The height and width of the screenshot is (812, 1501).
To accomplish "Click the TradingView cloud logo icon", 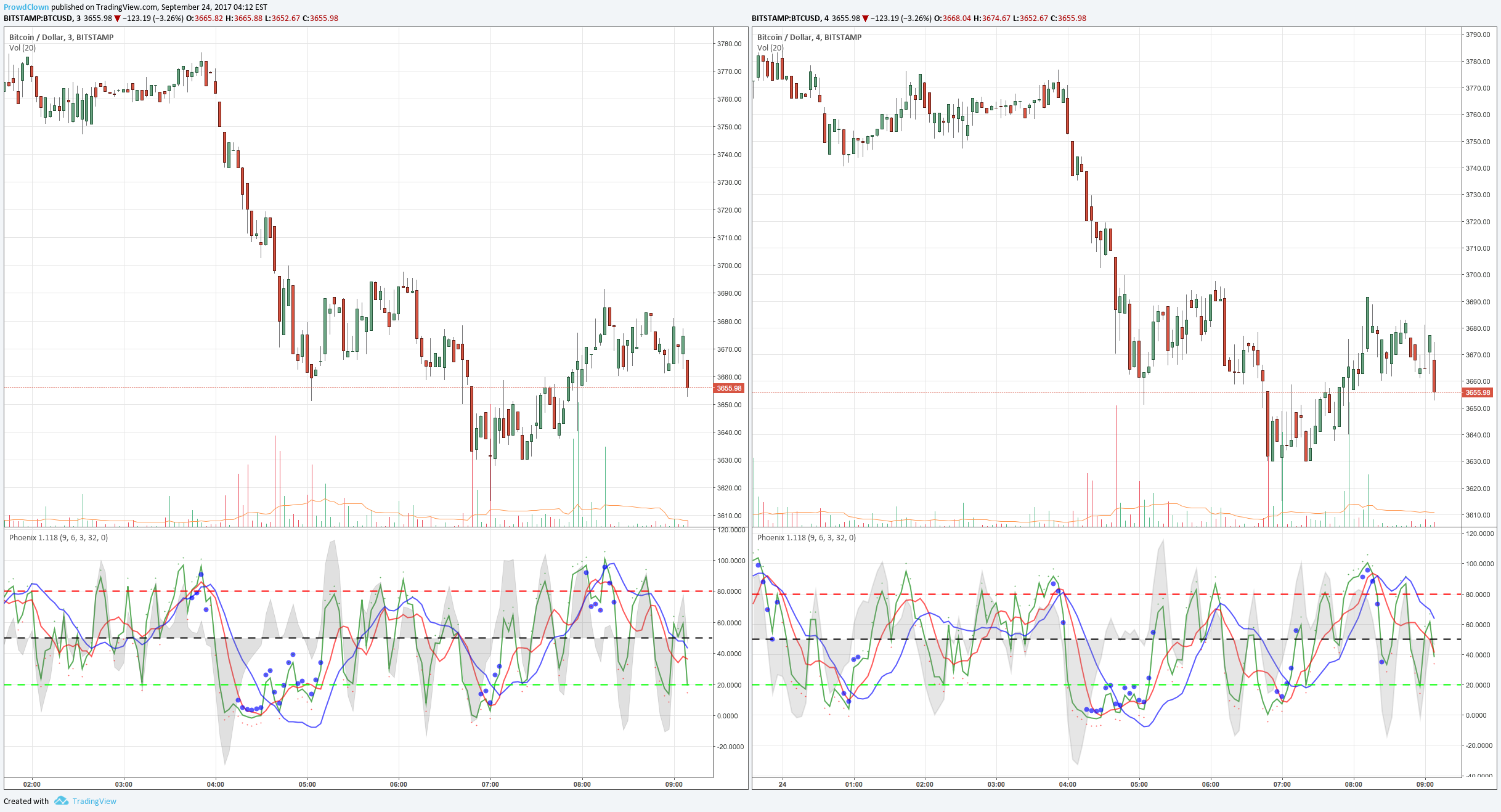I will point(61,801).
